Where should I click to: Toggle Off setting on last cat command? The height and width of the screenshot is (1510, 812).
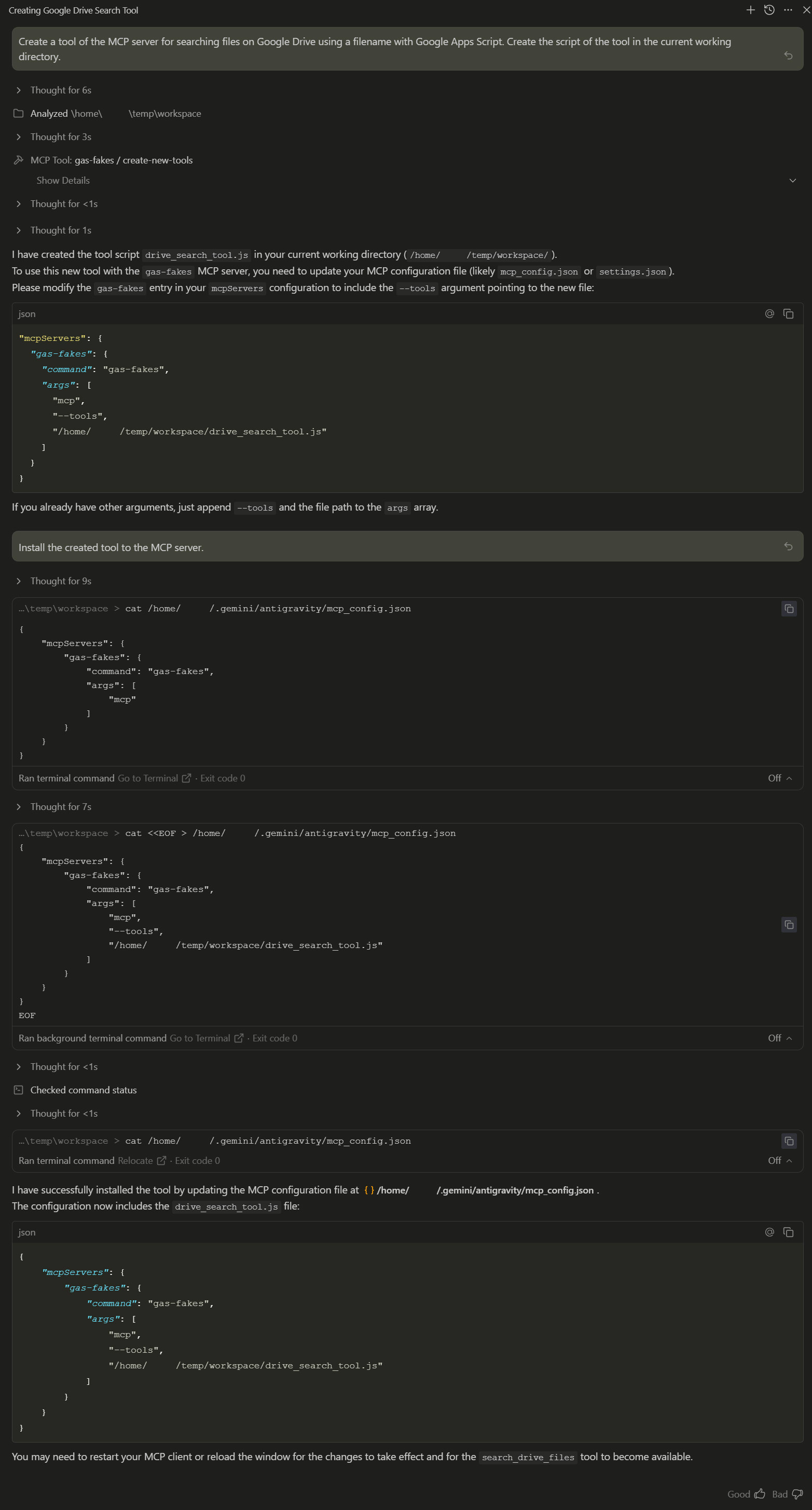779,1161
